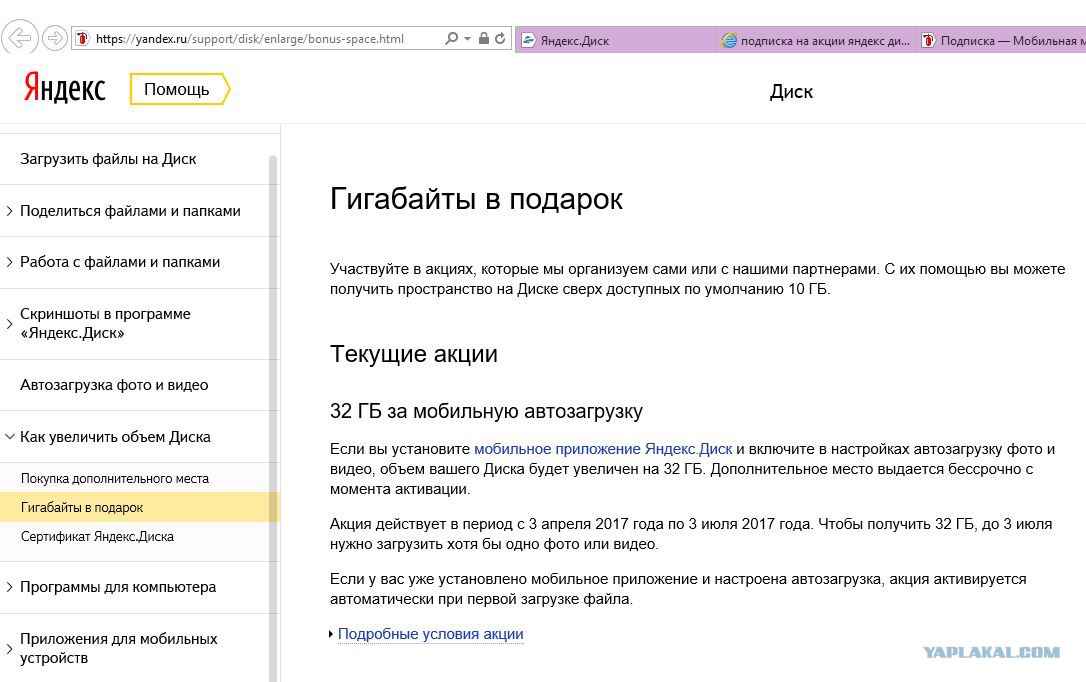Open Приложения для мобильных устройств item
This screenshot has height=682, width=1086.
point(118,648)
